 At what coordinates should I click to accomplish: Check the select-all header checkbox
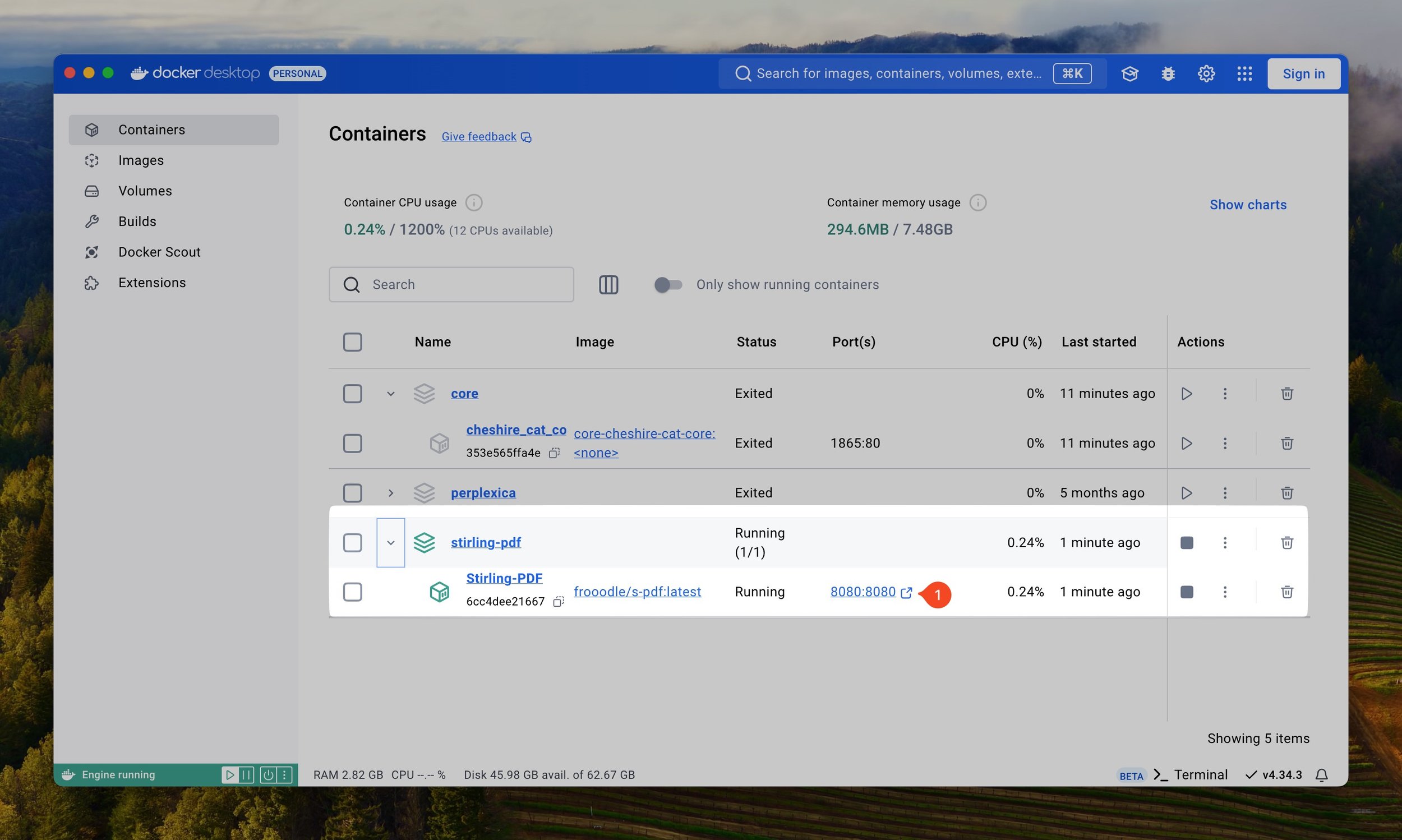(x=352, y=342)
